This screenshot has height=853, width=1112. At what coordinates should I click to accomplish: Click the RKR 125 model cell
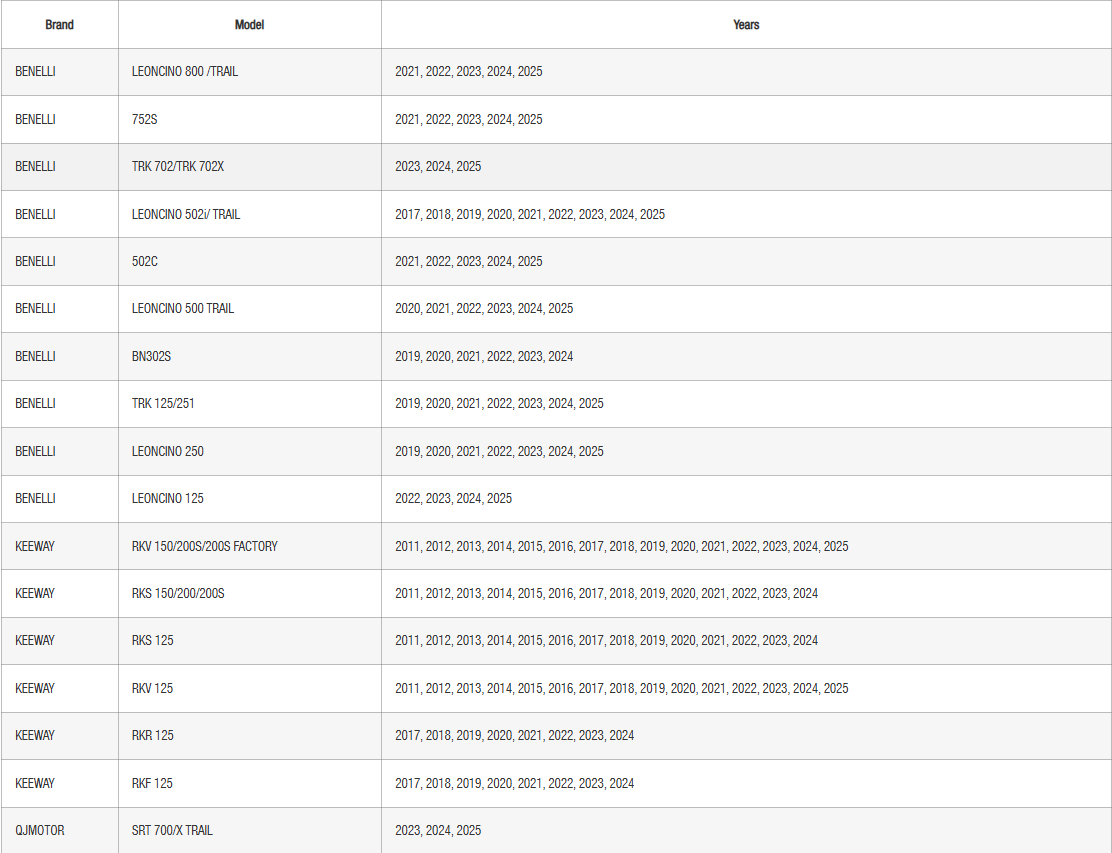coord(153,735)
